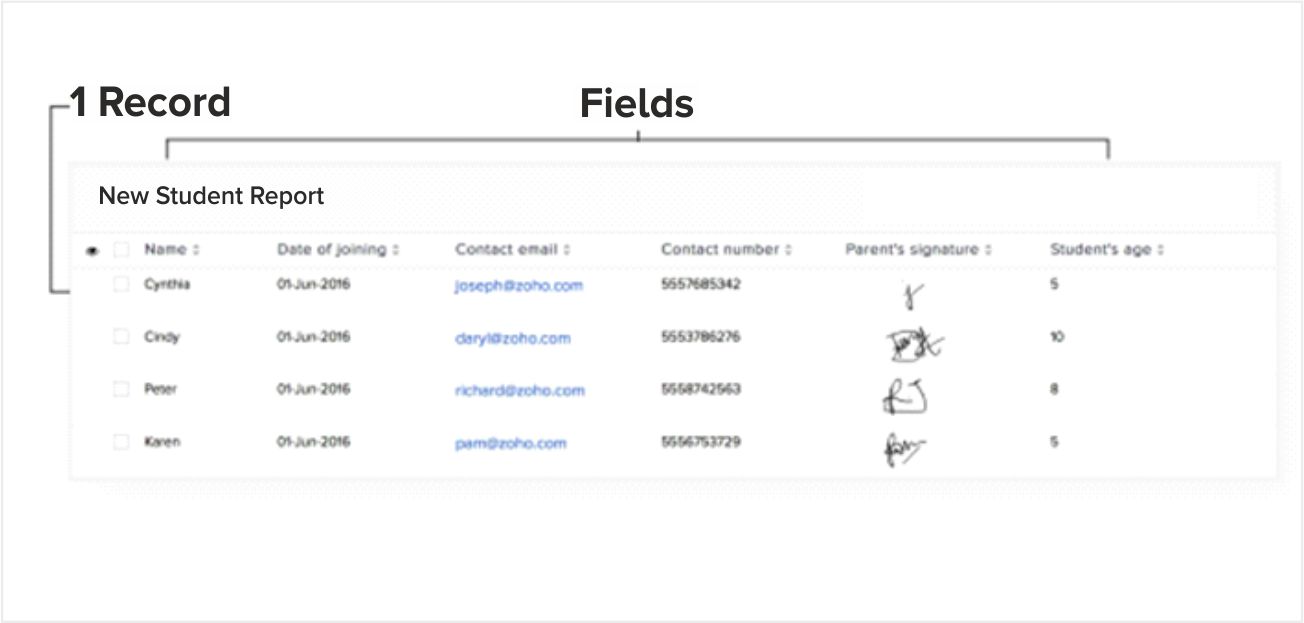Tick the checkbox beside Peter
The height and width of the screenshot is (623, 1304).
point(121,389)
